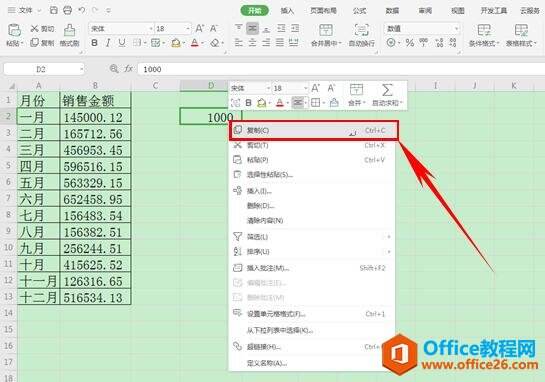Viewport: 545px width, 382px height.
Task: Choose 复制(C) in context menu
Action: (x=314, y=130)
